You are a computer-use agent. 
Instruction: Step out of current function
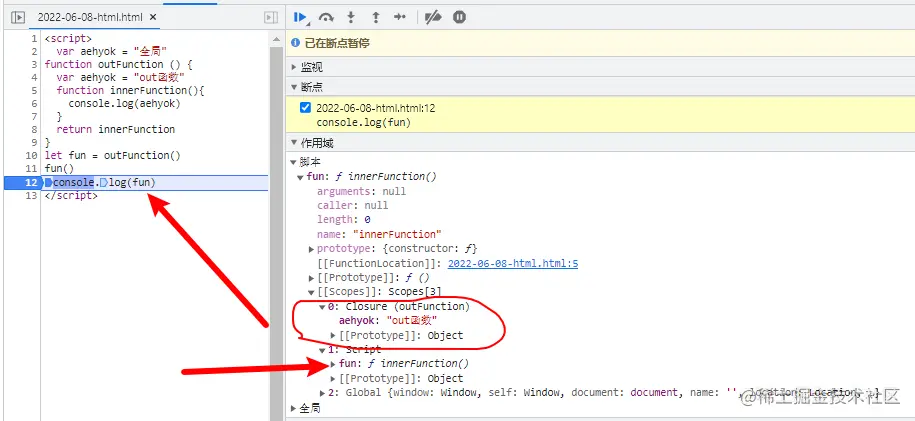tap(375, 18)
